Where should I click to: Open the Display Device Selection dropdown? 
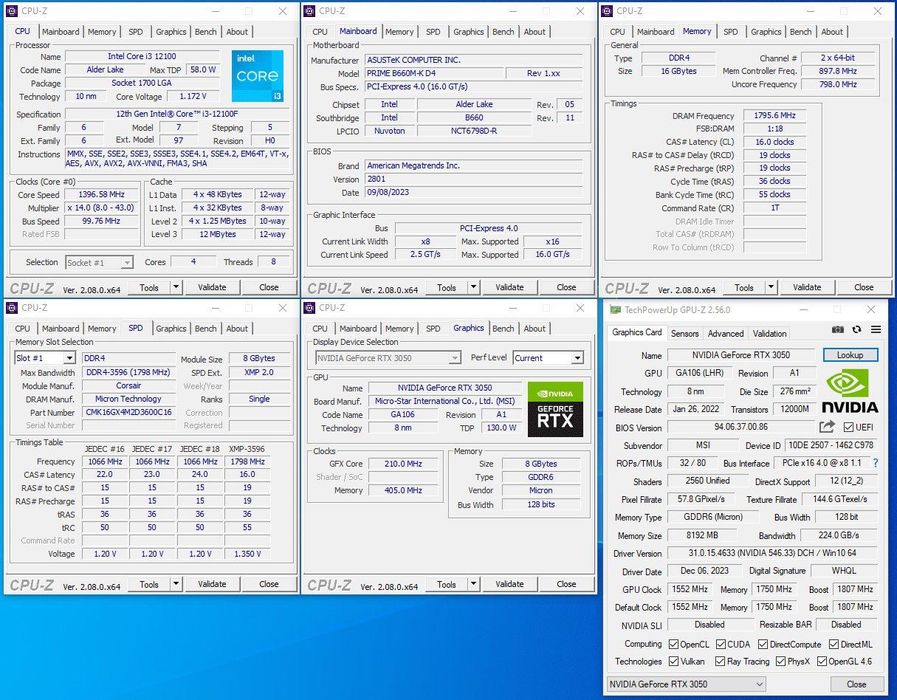click(388, 358)
